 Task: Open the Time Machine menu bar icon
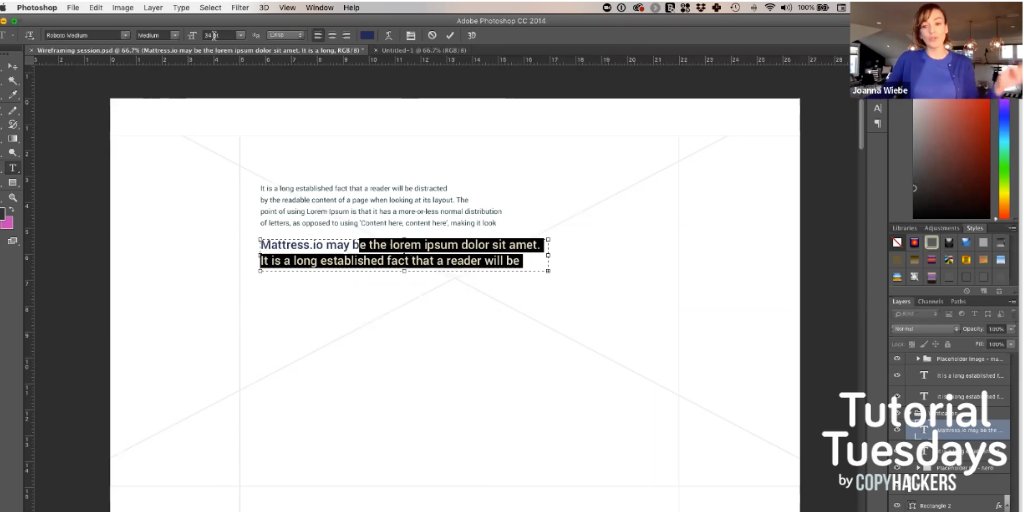pyautogui.click(x=735, y=8)
